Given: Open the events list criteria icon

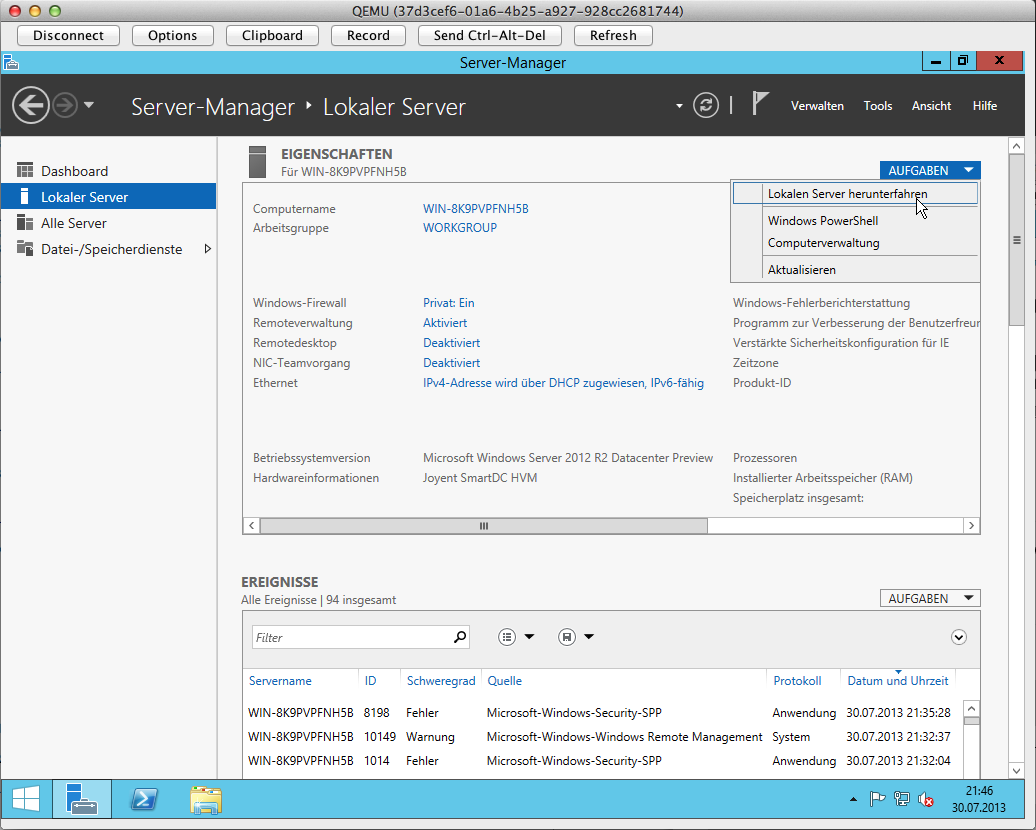Looking at the screenshot, I should point(507,637).
